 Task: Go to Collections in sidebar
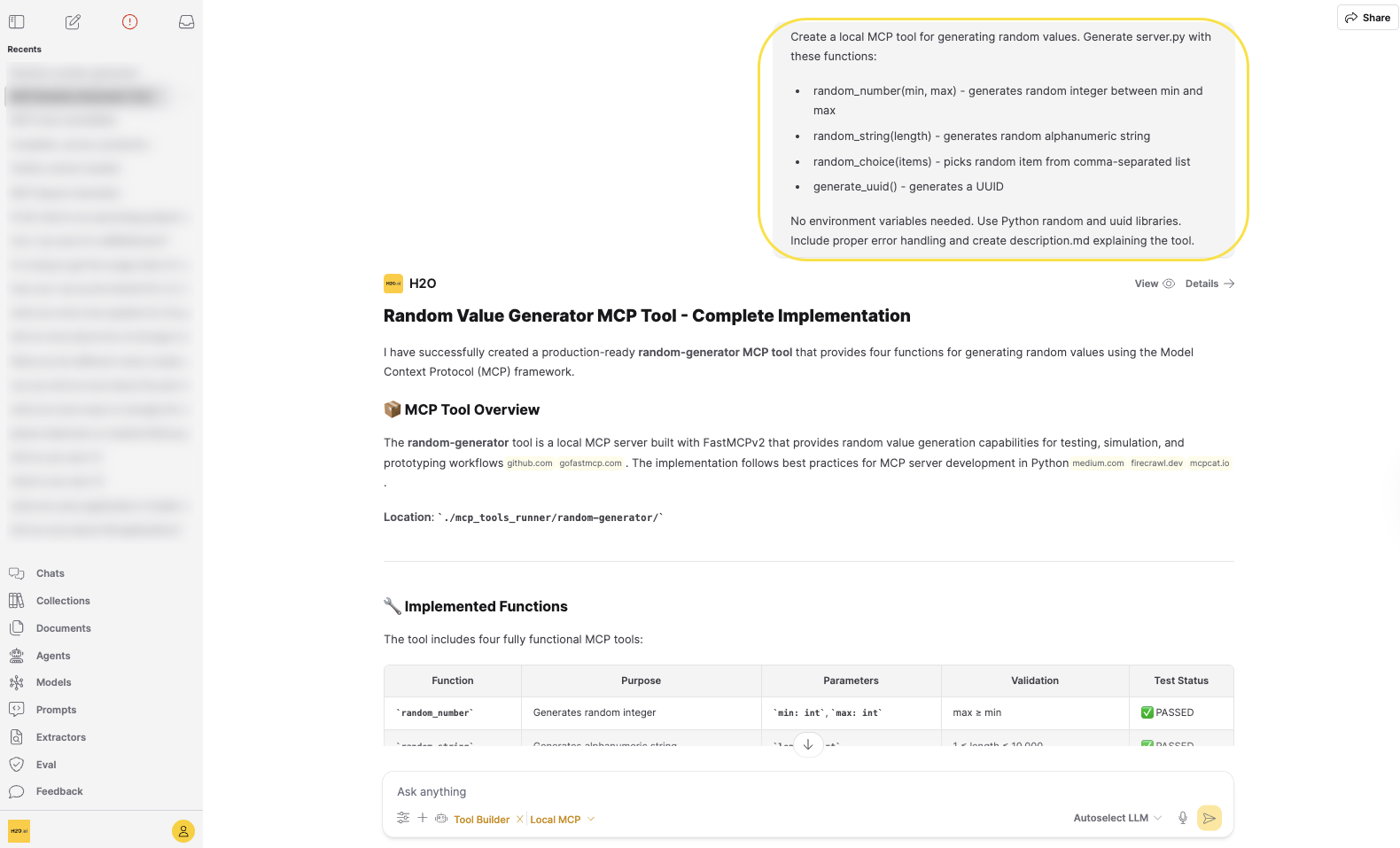tap(63, 601)
